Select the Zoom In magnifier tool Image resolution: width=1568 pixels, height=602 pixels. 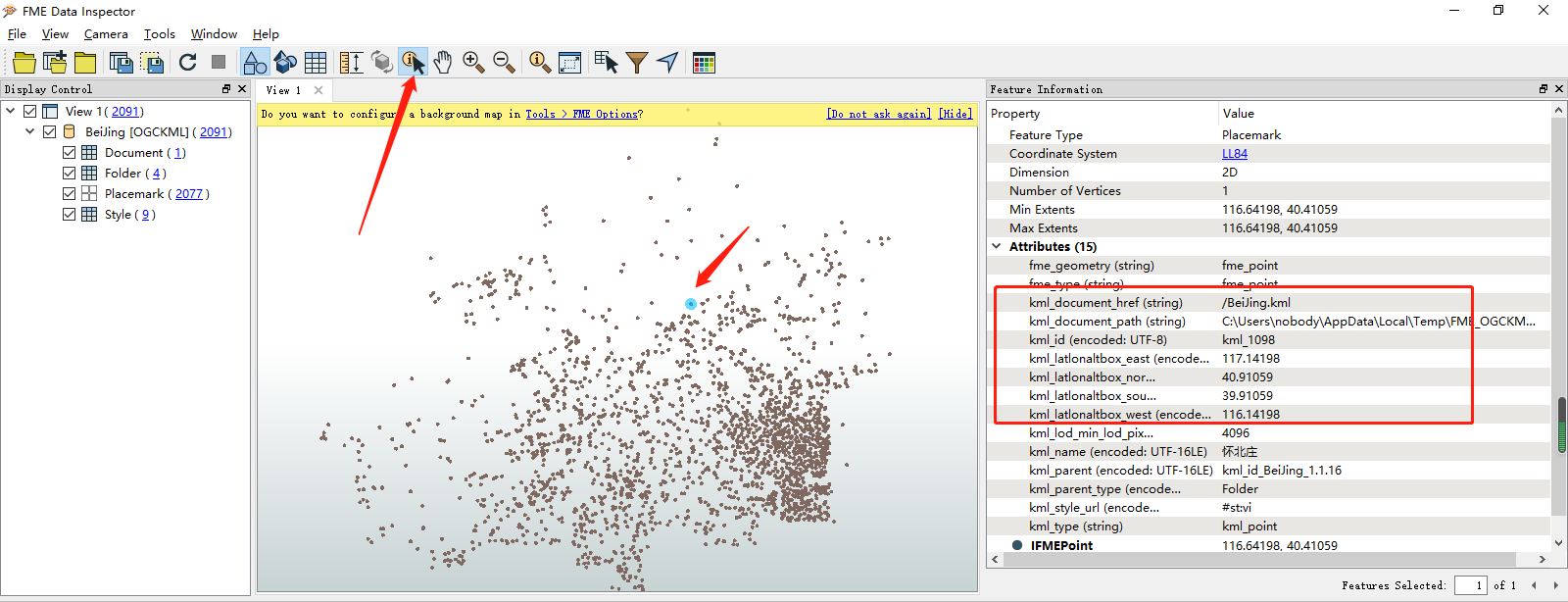pyautogui.click(x=473, y=63)
